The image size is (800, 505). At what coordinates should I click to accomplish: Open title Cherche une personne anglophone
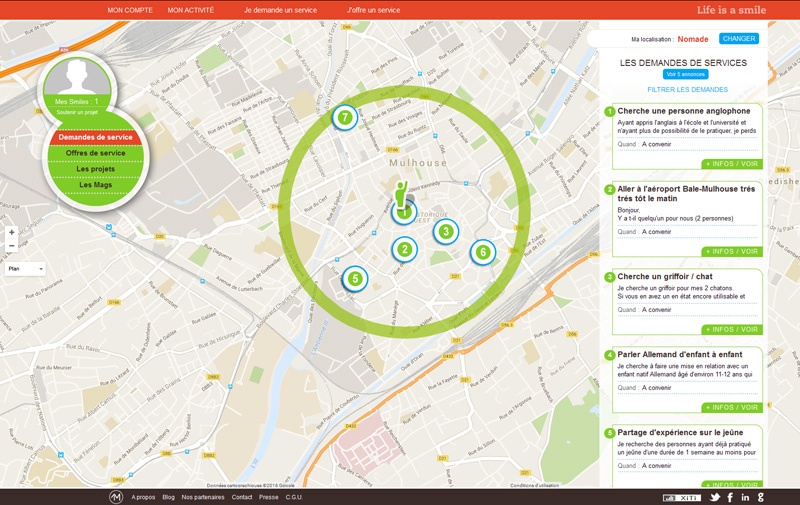tap(684, 111)
